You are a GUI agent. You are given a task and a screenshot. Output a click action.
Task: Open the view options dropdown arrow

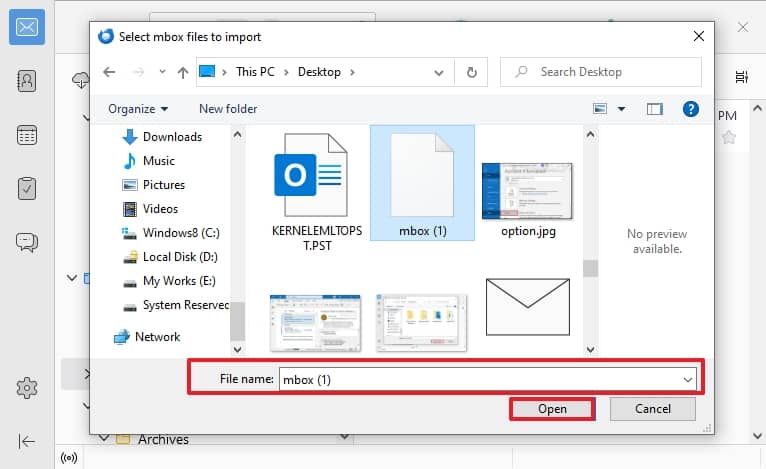tap(621, 108)
